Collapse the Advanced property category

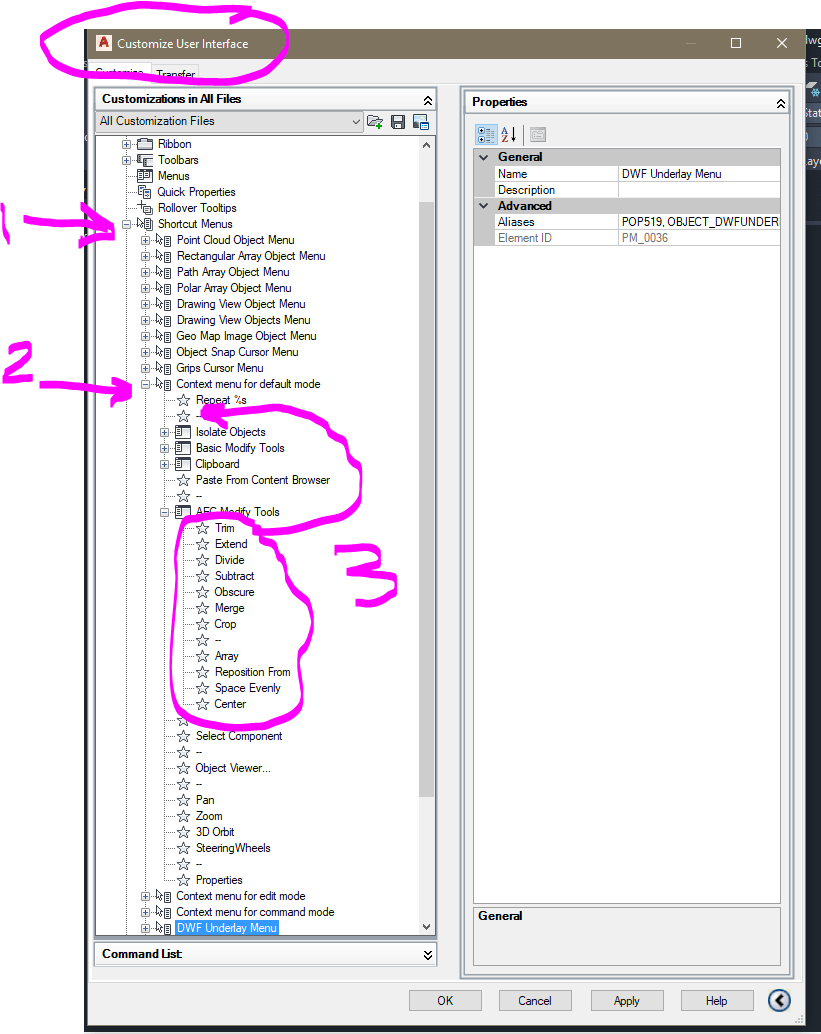click(484, 206)
